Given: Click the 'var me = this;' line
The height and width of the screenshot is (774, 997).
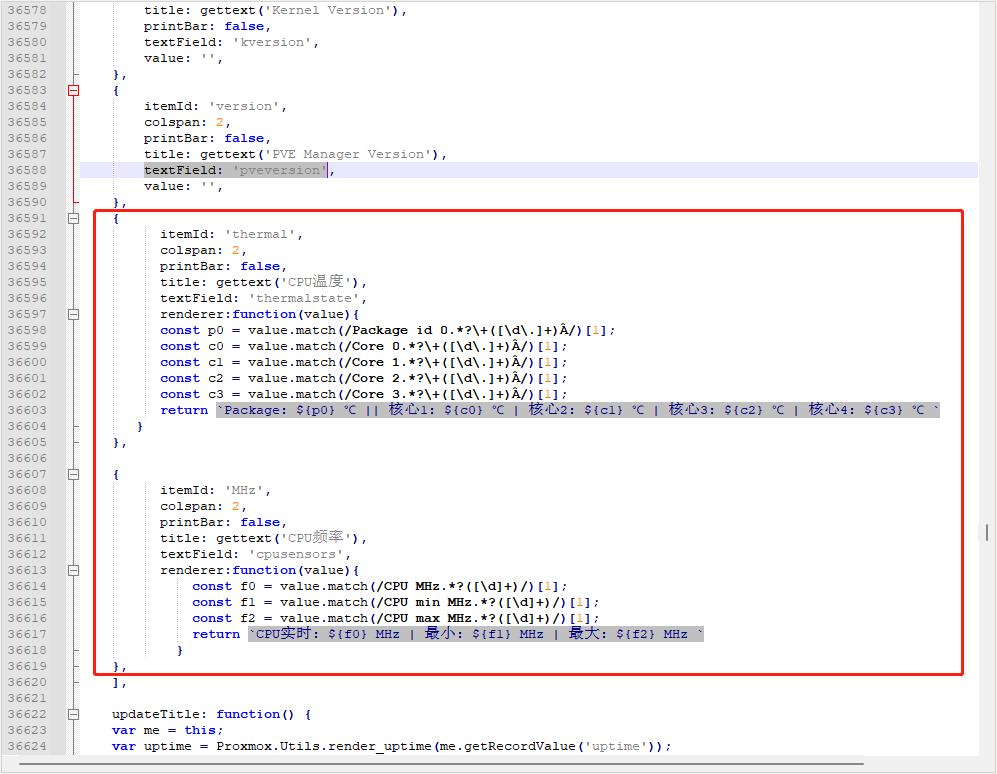Looking at the screenshot, I should [167, 730].
